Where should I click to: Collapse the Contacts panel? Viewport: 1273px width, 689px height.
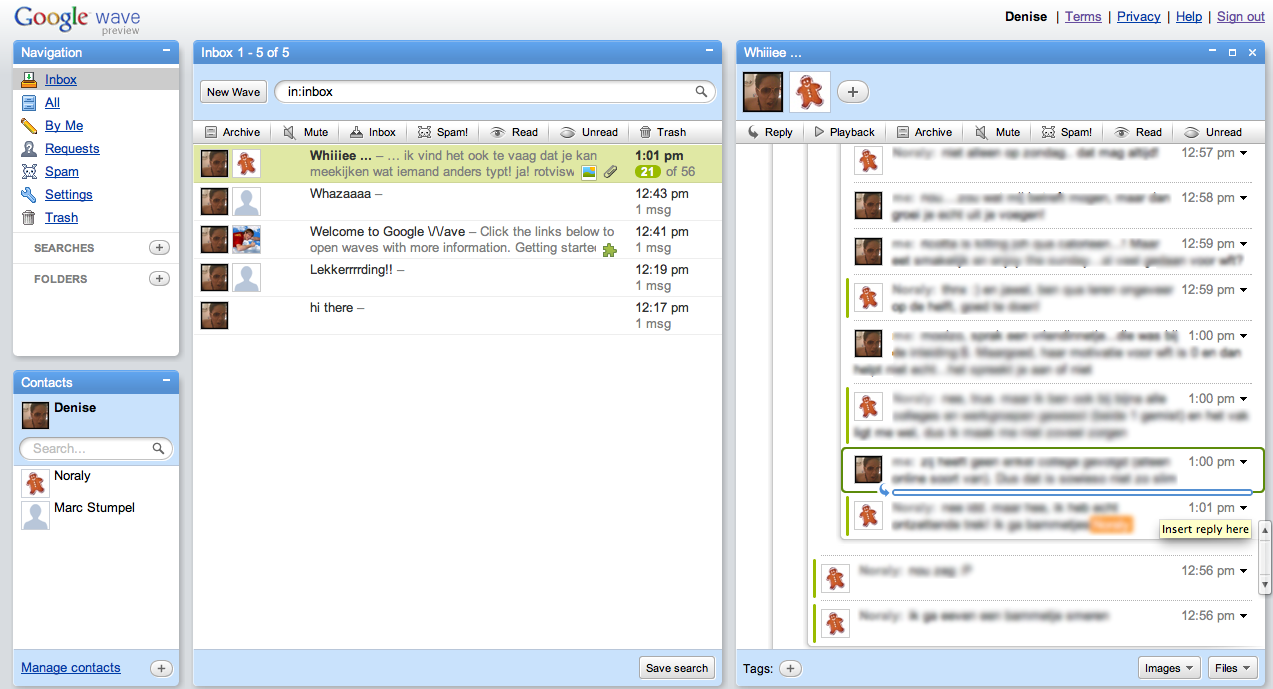[166, 381]
